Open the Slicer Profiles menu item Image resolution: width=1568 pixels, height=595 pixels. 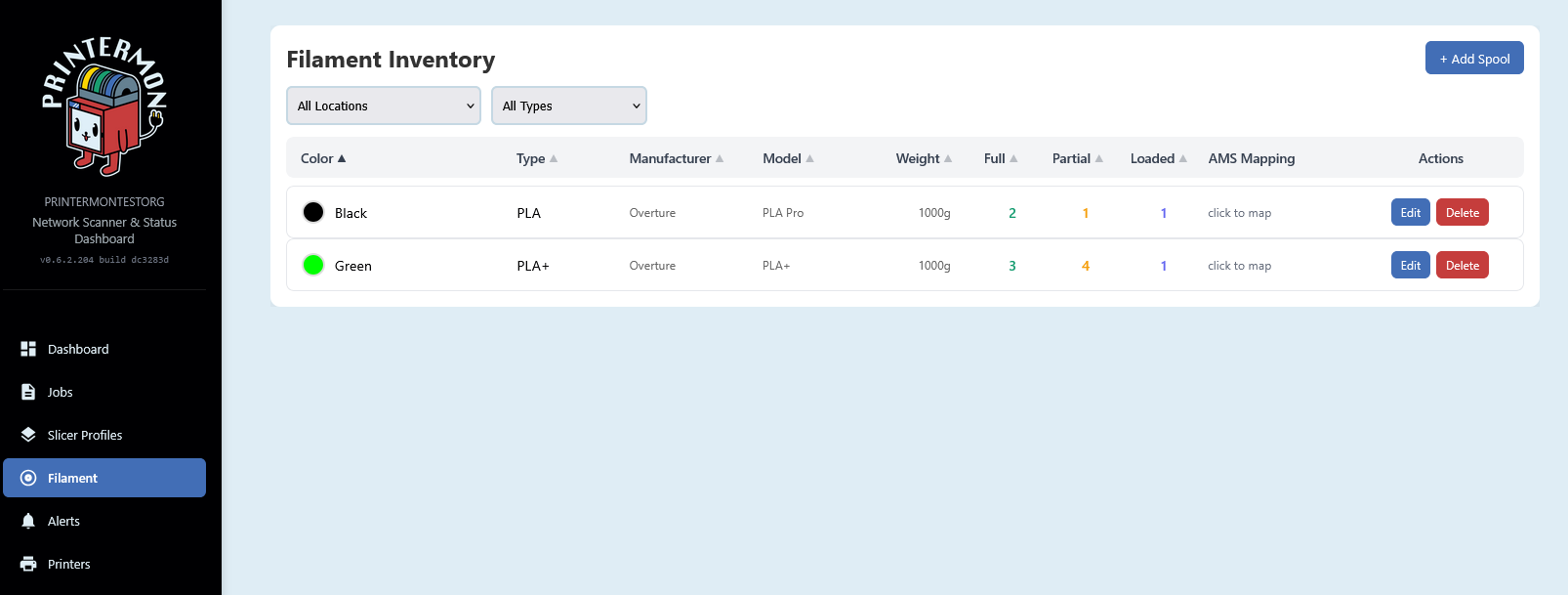tap(85, 435)
